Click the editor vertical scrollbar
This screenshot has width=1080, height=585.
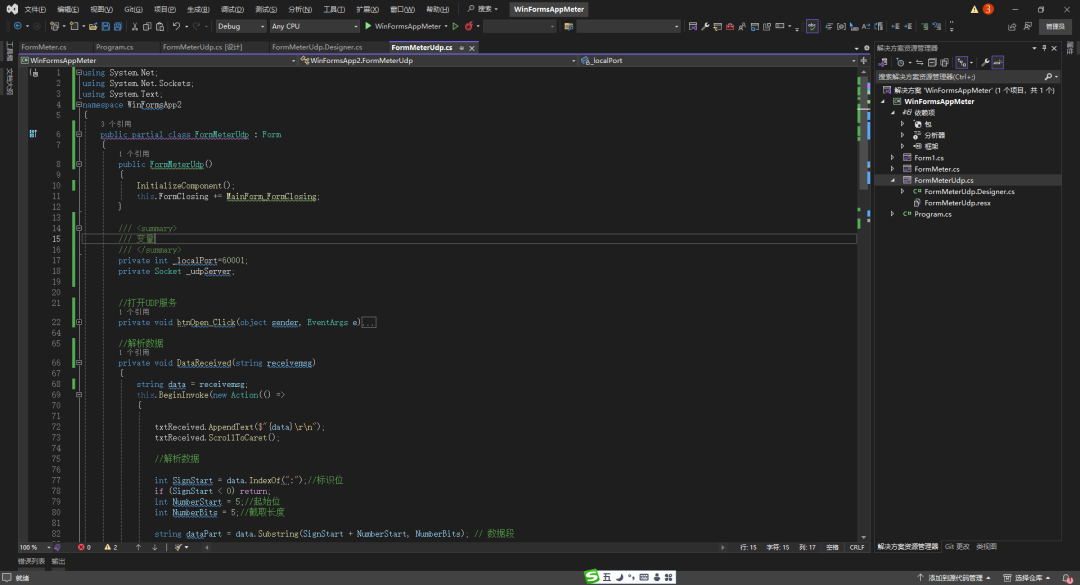[863, 300]
